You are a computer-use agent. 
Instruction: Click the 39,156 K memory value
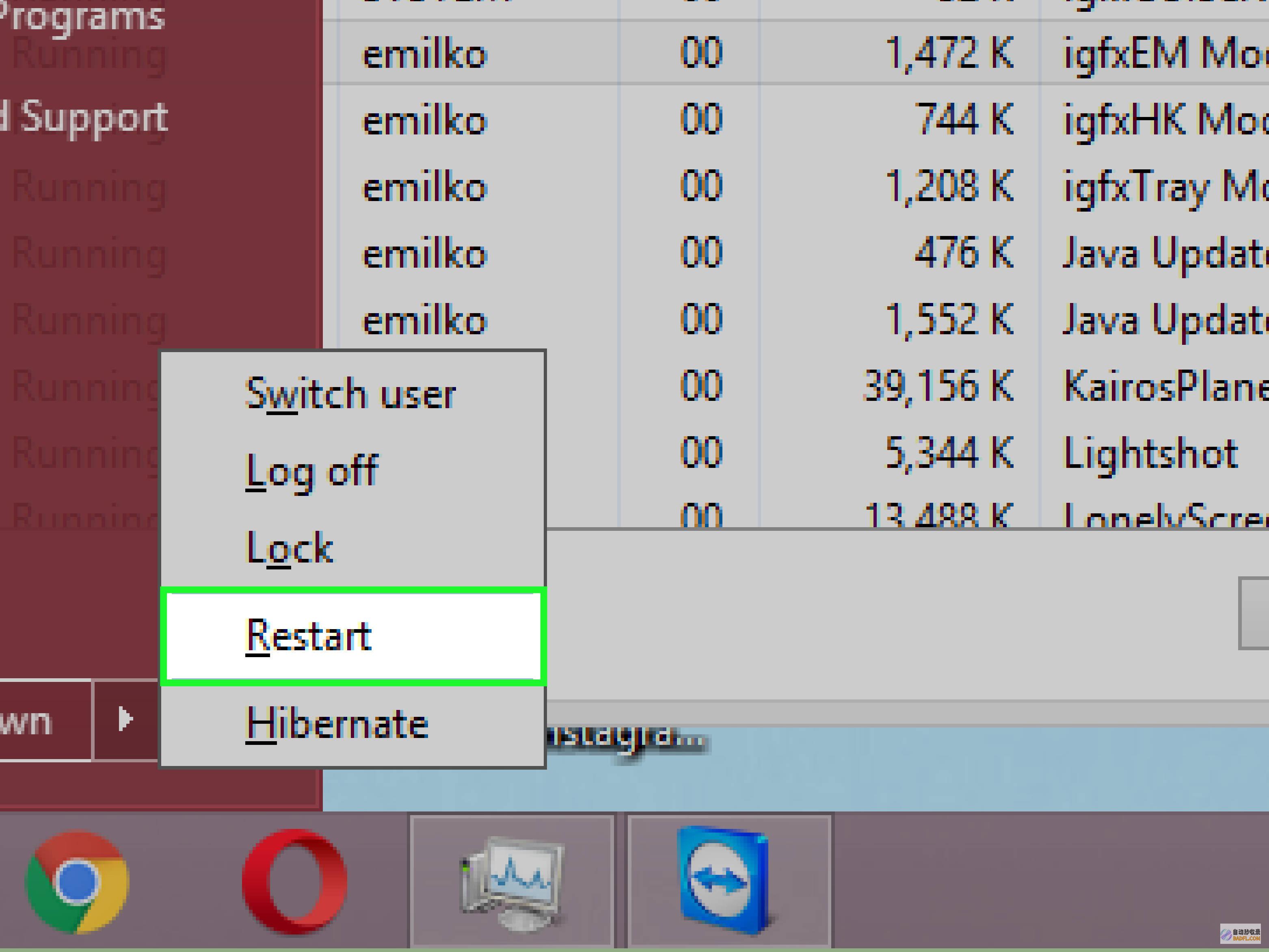938,386
